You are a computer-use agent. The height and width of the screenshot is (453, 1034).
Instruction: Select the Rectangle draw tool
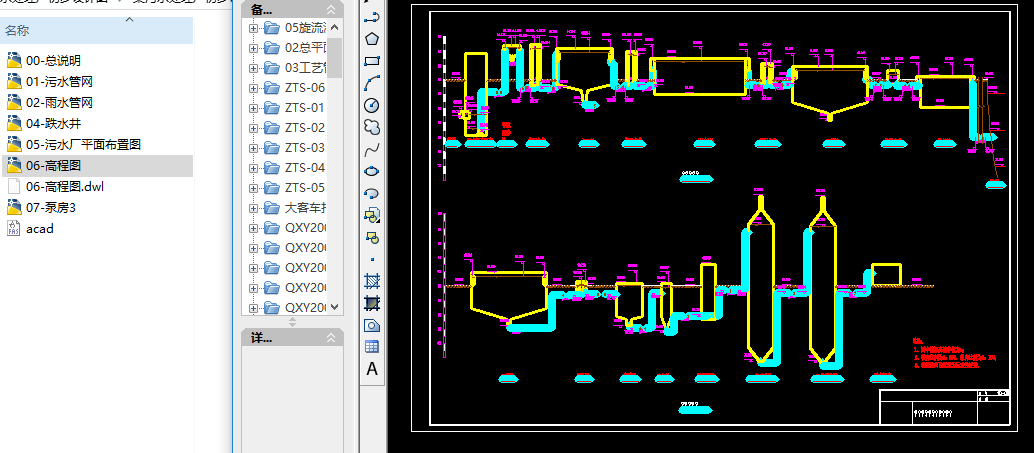pyautogui.click(x=372, y=61)
